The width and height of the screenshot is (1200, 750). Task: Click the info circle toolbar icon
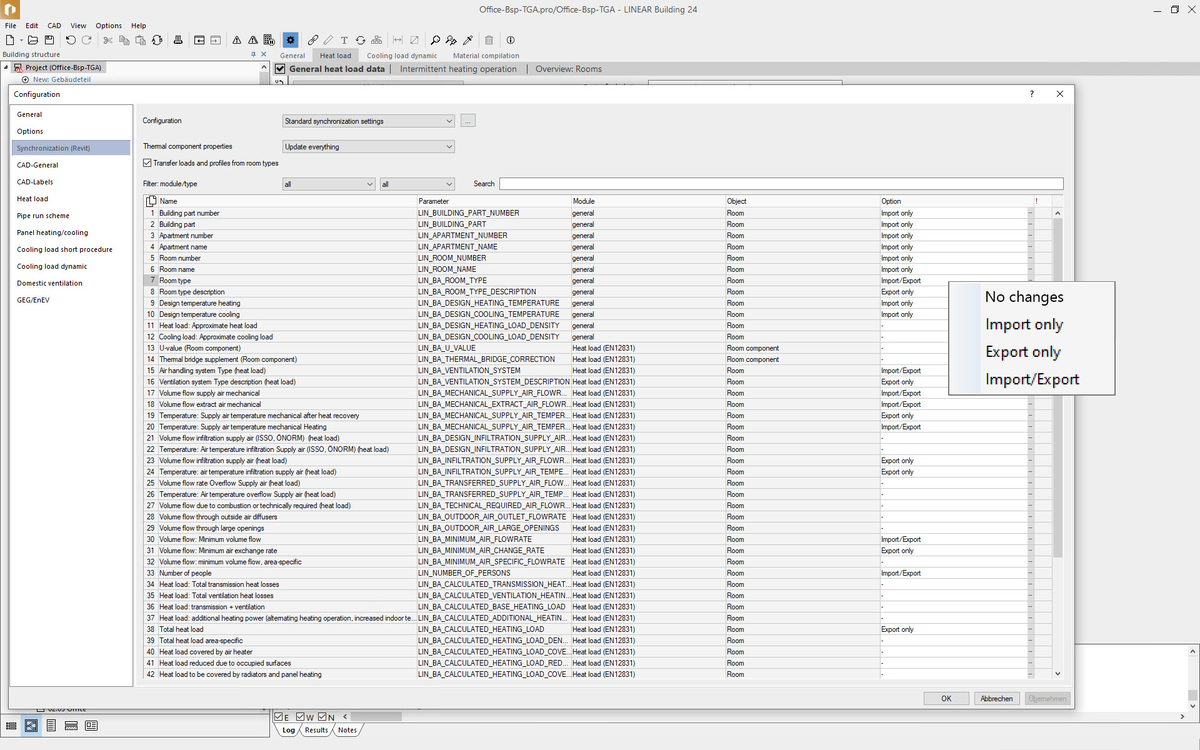pos(511,40)
